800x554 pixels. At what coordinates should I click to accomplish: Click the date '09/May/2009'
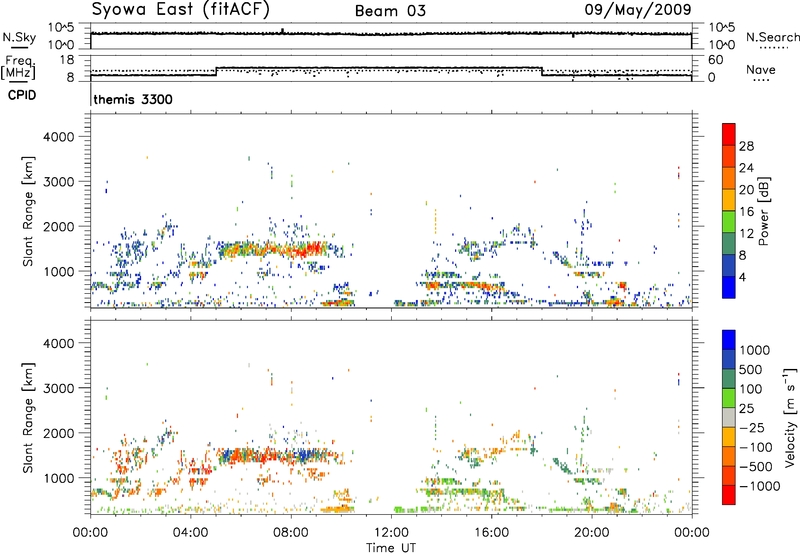tap(638, 10)
